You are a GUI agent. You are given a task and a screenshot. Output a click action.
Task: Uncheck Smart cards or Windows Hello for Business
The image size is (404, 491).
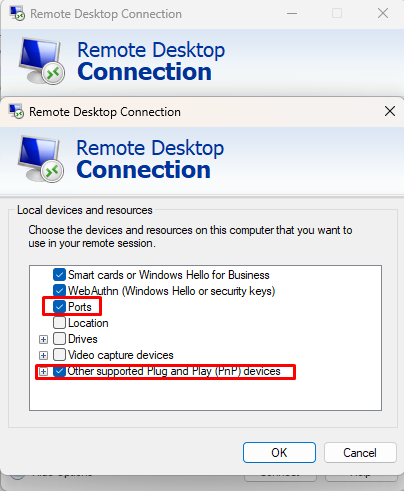coord(59,275)
